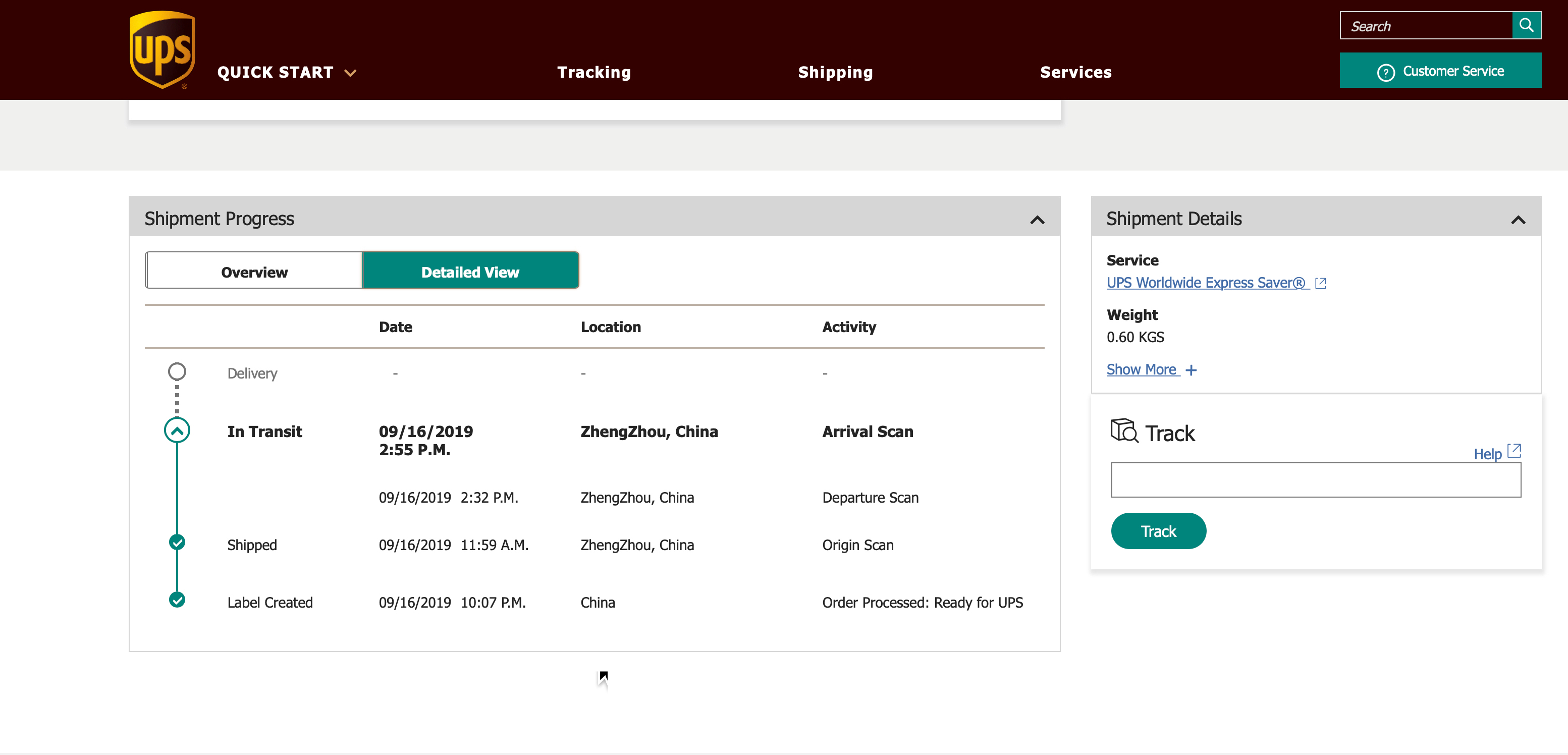Click the Delivery status label

[x=252, y=373]
